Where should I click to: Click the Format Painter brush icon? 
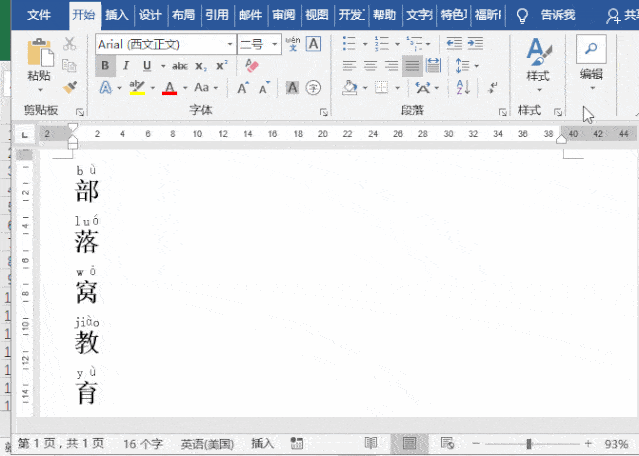tap(70, 88)
